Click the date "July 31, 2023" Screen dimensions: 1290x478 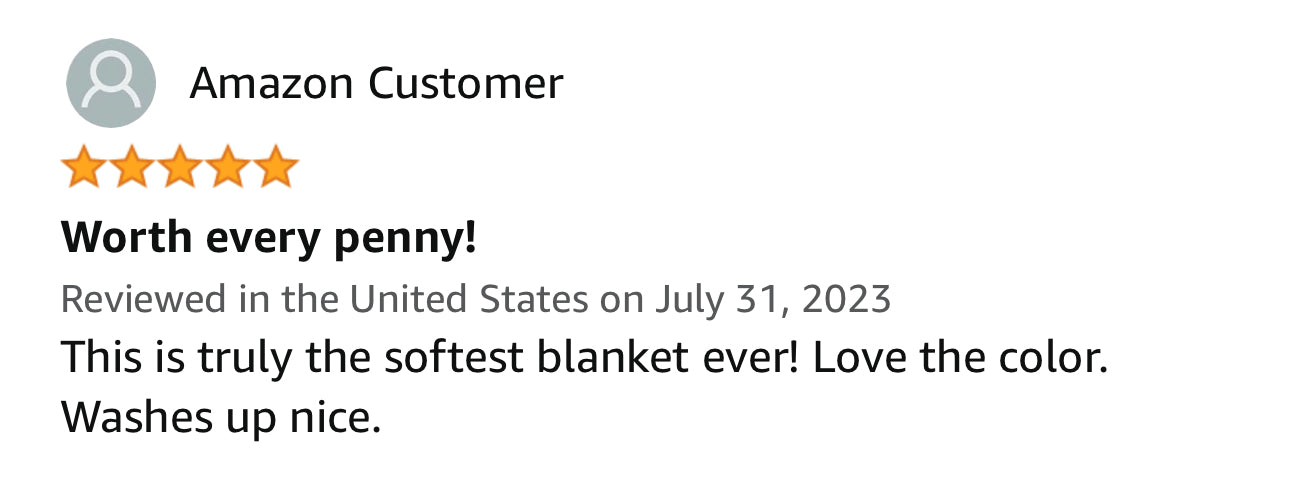pyautogui.click(x=773, y=299)
